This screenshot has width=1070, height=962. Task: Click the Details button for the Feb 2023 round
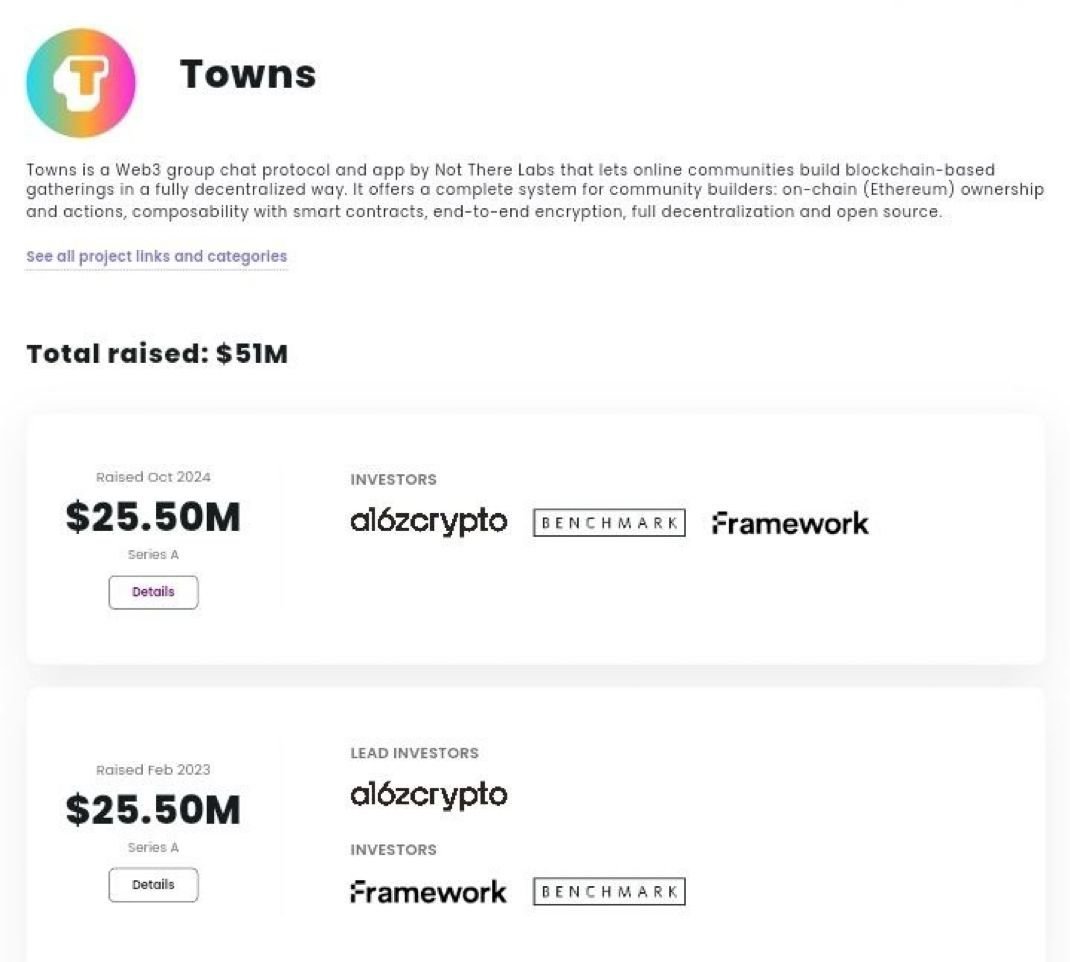[x=153, y=885]
